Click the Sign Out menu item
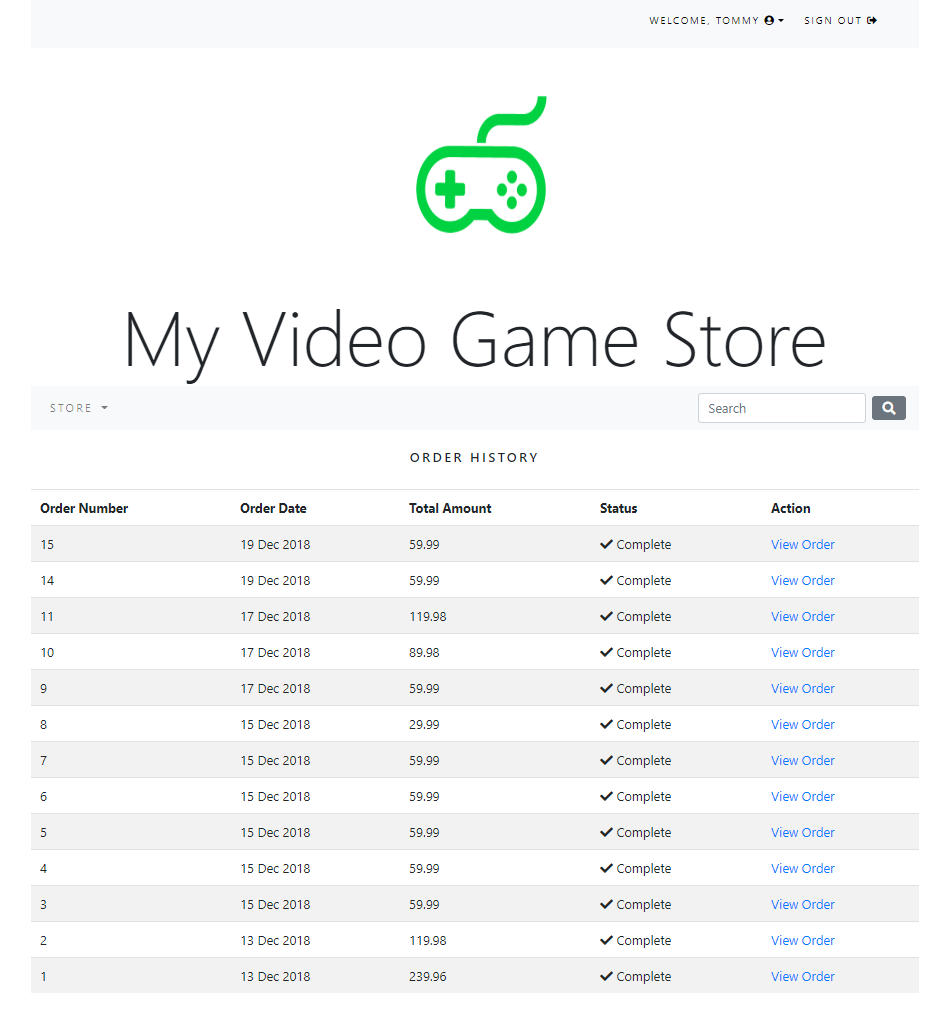The height and width of the screenshot is (1020, 937). [x=833, y=20]
